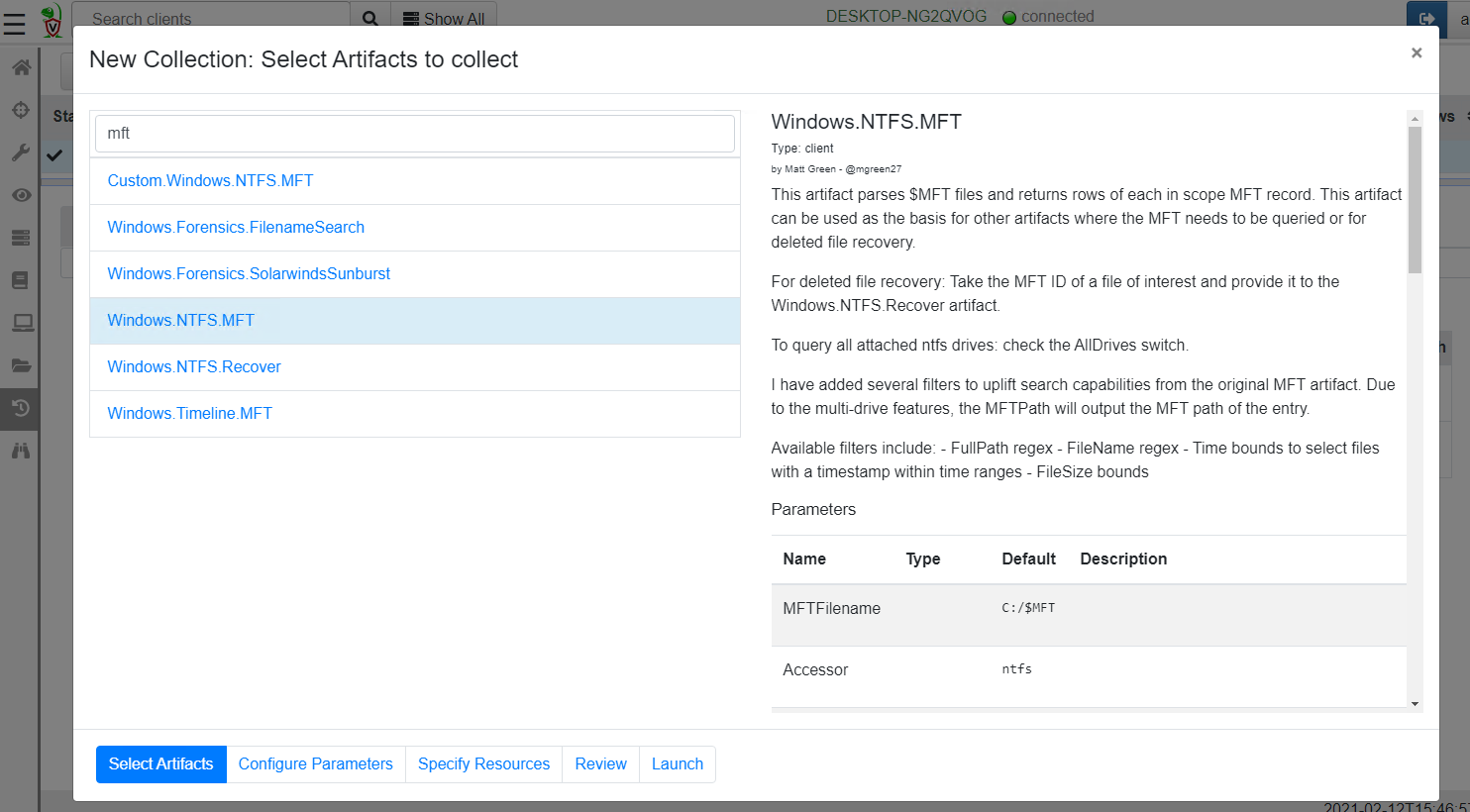Open the Review tab
Viewport: 1470px width, 812px height.
pyautogui.click(x=600, y=764)
